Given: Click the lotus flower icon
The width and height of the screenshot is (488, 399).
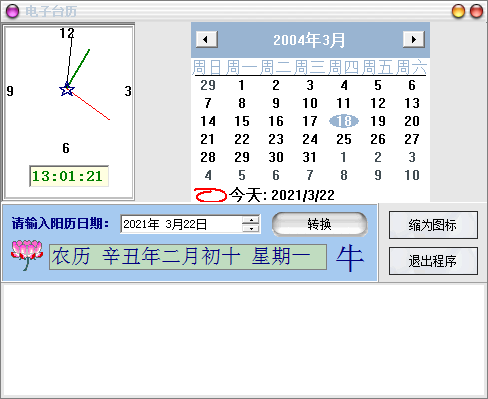Looking at the screenshot, I should (27, 255).
